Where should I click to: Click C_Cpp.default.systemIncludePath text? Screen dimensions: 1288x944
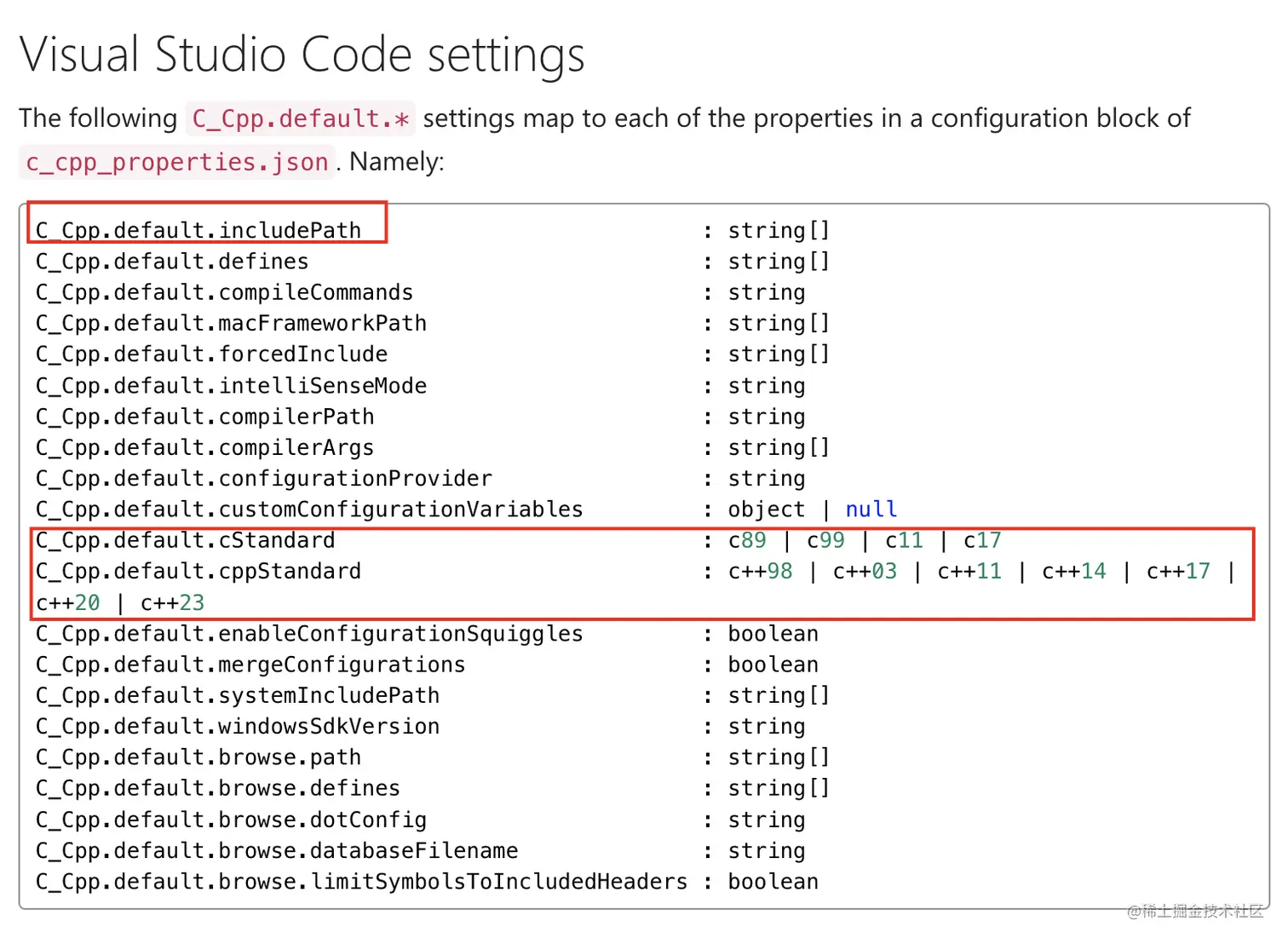click(x=238, y=696)
